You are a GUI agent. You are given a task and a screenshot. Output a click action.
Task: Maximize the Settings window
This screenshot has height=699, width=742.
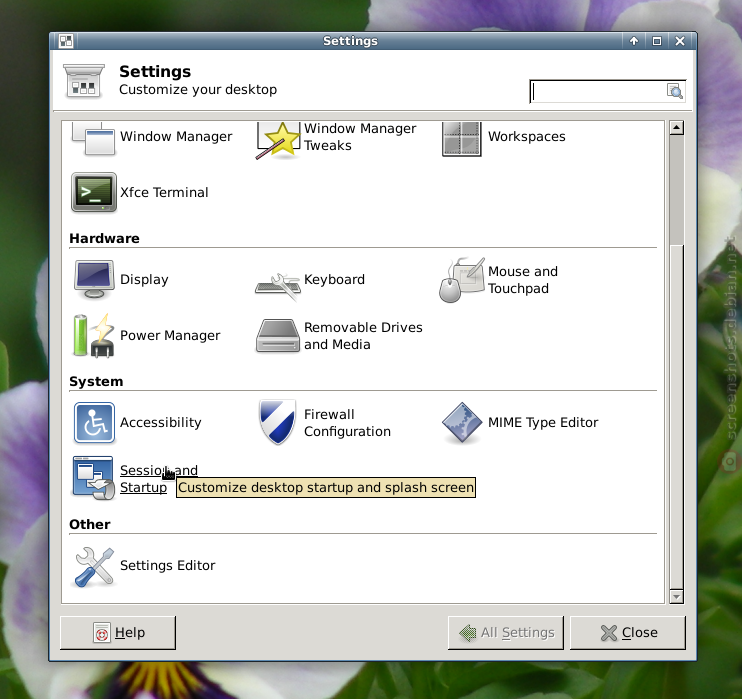click(657, 41)
